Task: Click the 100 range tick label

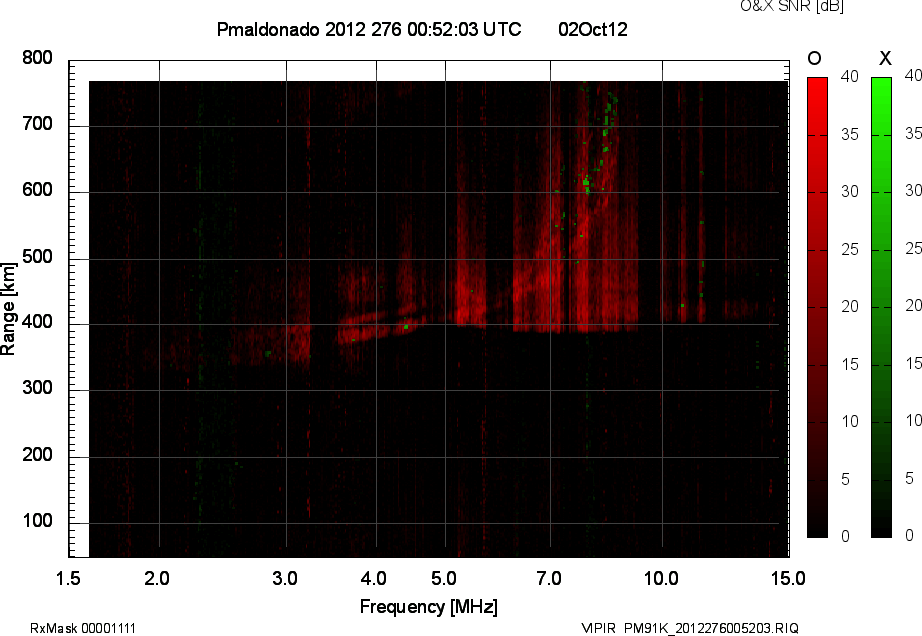Action: [x=37, y=521]
